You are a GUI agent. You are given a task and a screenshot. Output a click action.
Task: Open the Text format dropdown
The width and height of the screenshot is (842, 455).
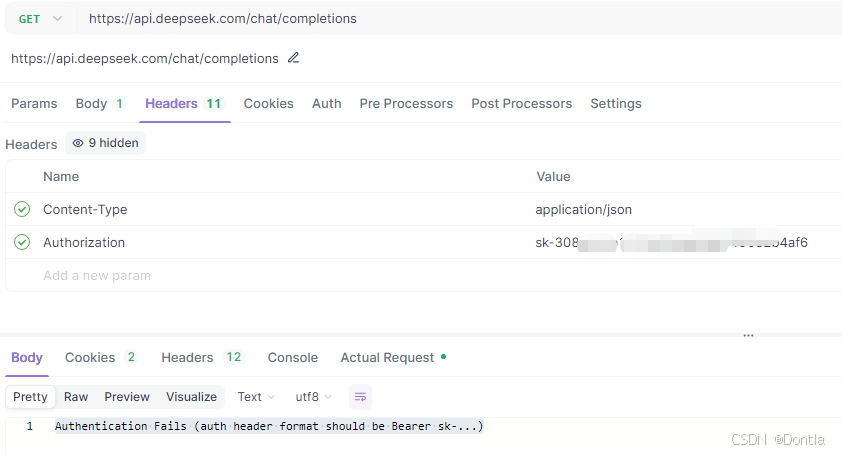click(x=256, y=396)
